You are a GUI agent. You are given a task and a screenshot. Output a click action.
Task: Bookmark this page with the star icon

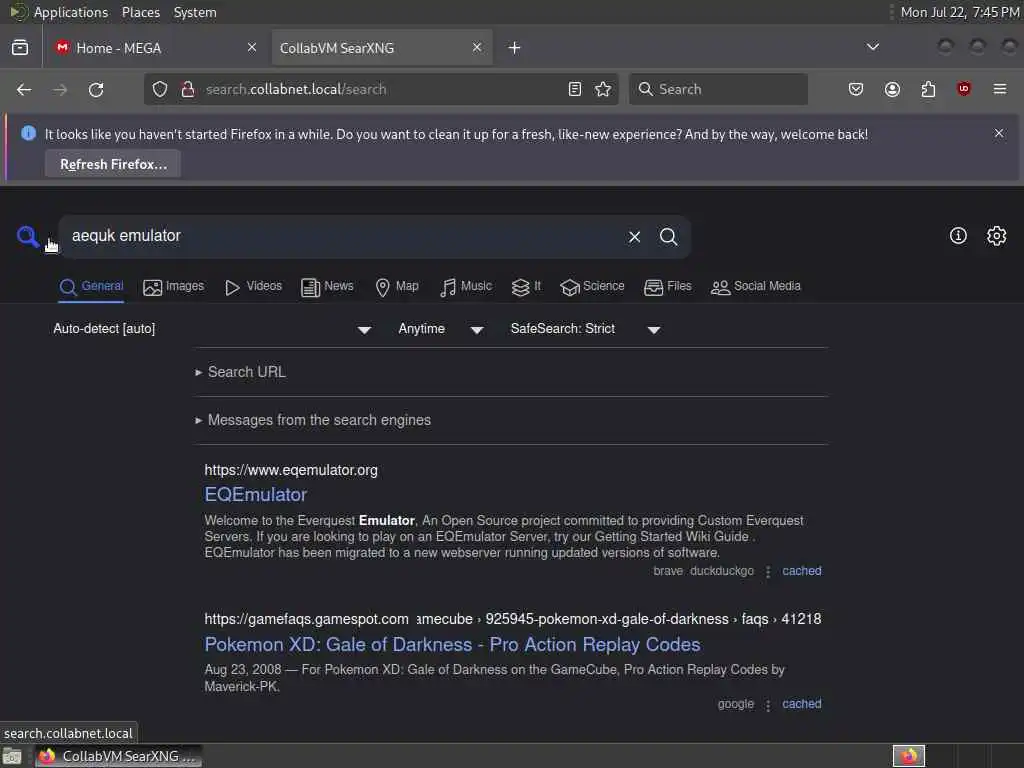(x=603, y=89)
